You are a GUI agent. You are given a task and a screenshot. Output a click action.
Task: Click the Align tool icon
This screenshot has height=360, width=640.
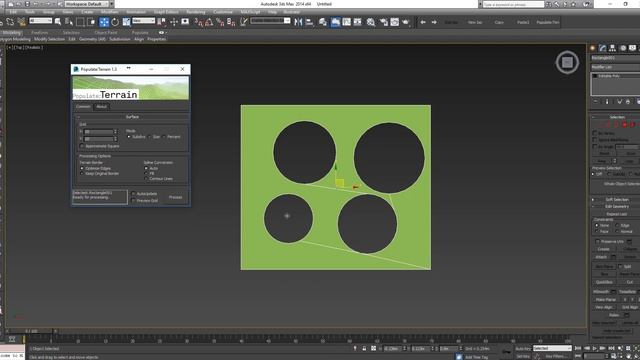[x=309, y=22]
